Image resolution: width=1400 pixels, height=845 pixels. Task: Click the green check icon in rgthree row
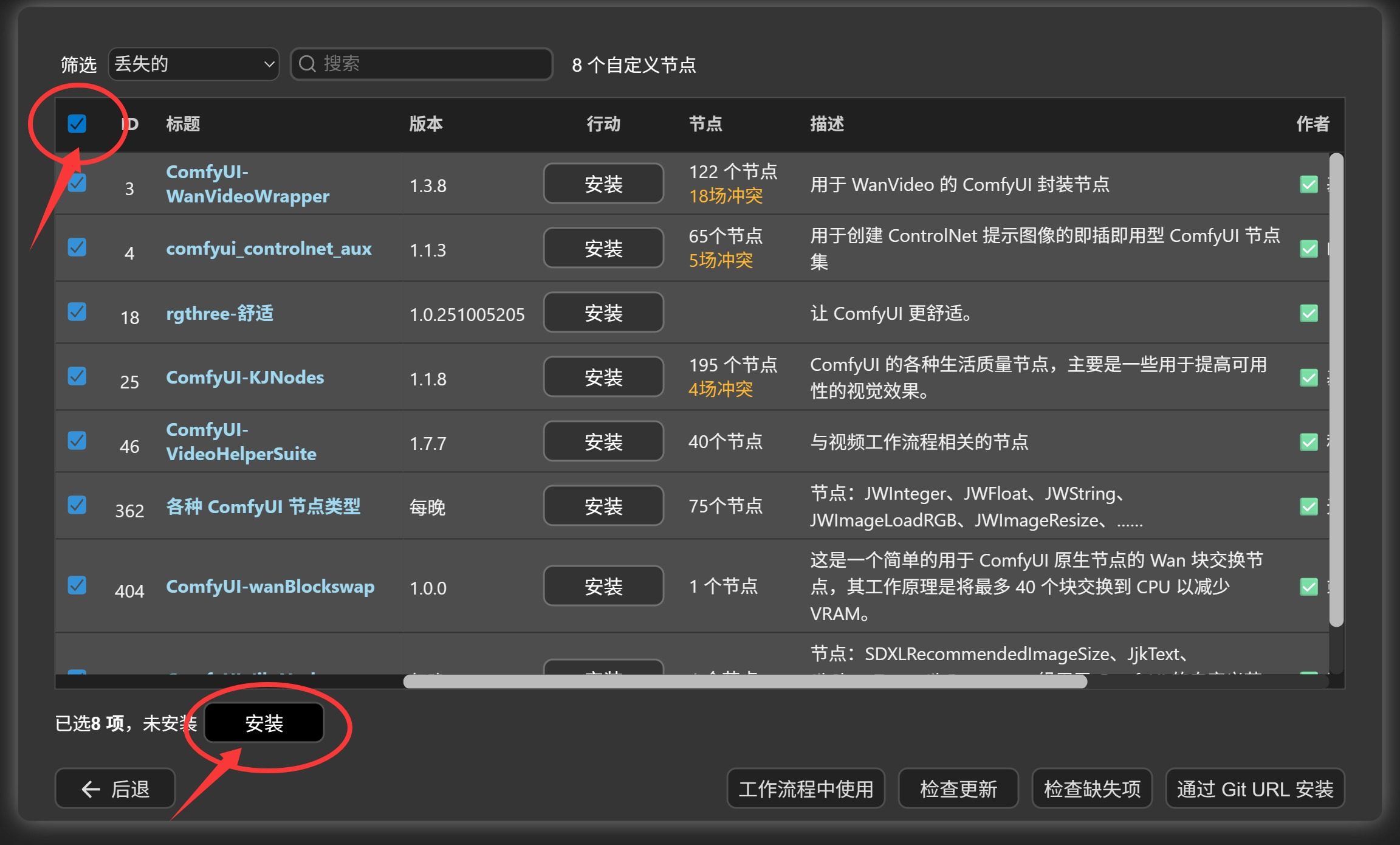[1308, 314]
